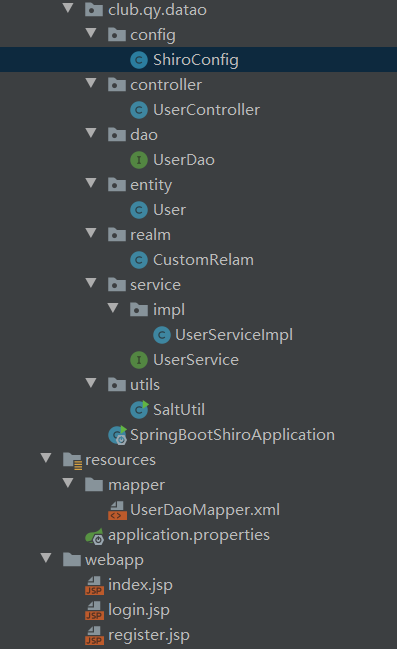Click the UserService interface icon
This screenshot has width=397, height=649.
pos(139,360)
